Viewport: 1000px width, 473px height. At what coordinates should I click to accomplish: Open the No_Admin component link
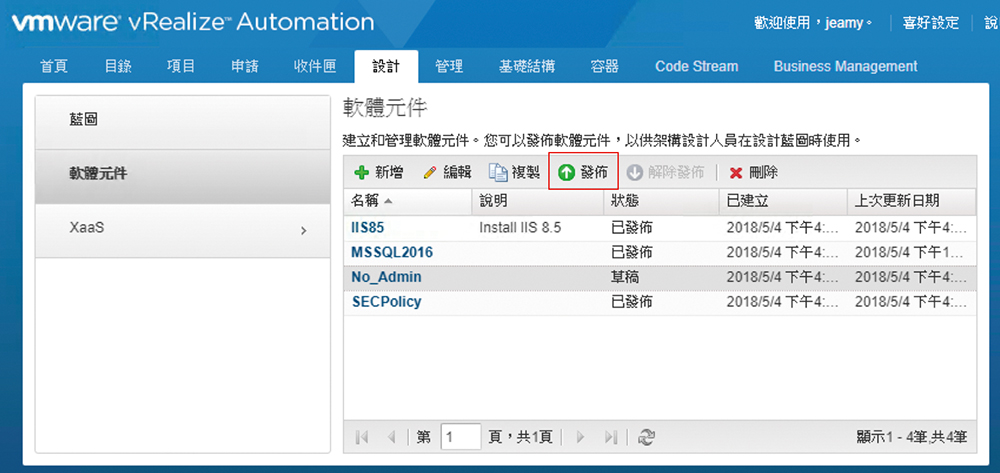(386, 277)
